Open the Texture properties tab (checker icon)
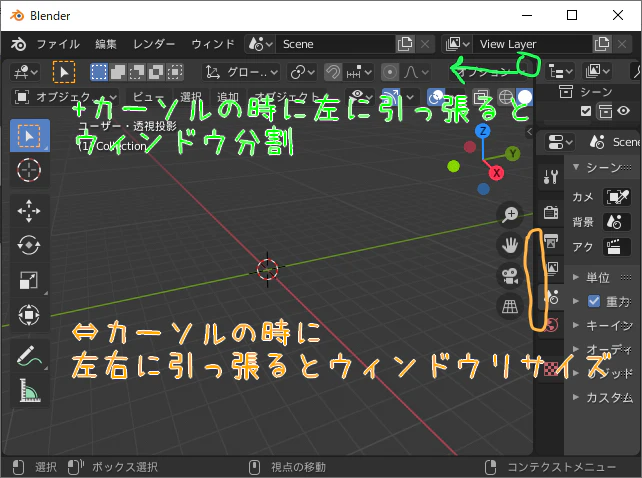 click(551, 369)
